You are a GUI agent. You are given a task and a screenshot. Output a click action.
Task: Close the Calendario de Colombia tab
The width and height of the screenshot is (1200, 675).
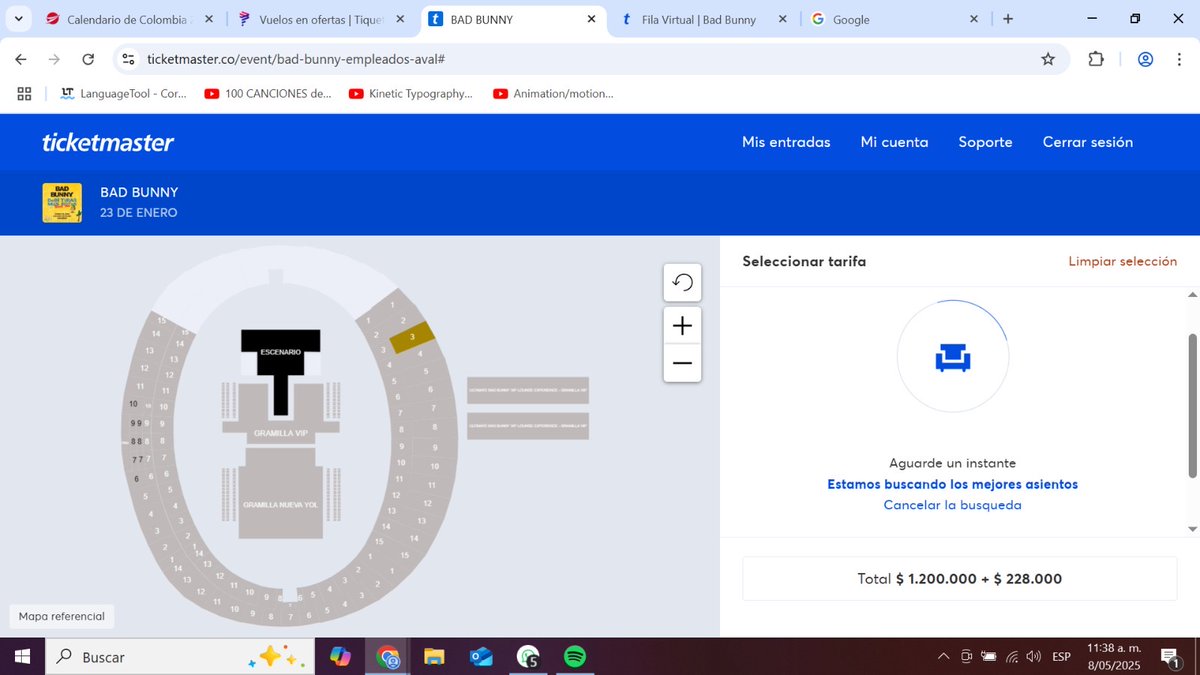207,19
